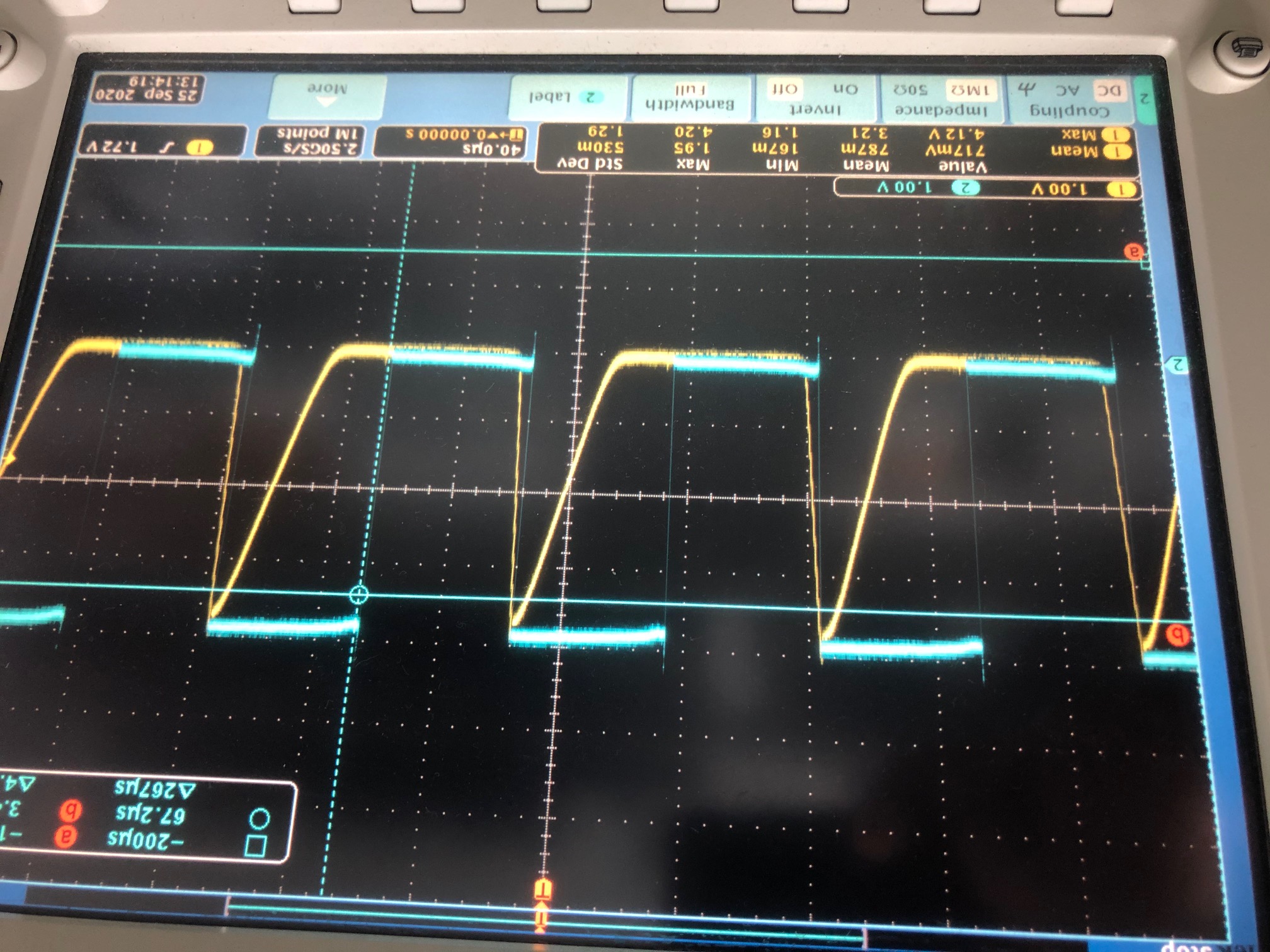
Task: Click the red cursor 'a' marker on right edge
Action: [1134, 251]
